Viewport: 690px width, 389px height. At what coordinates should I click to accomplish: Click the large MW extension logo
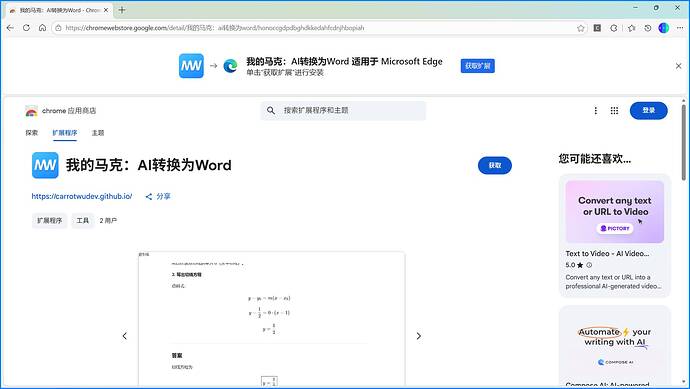point(45,165)
